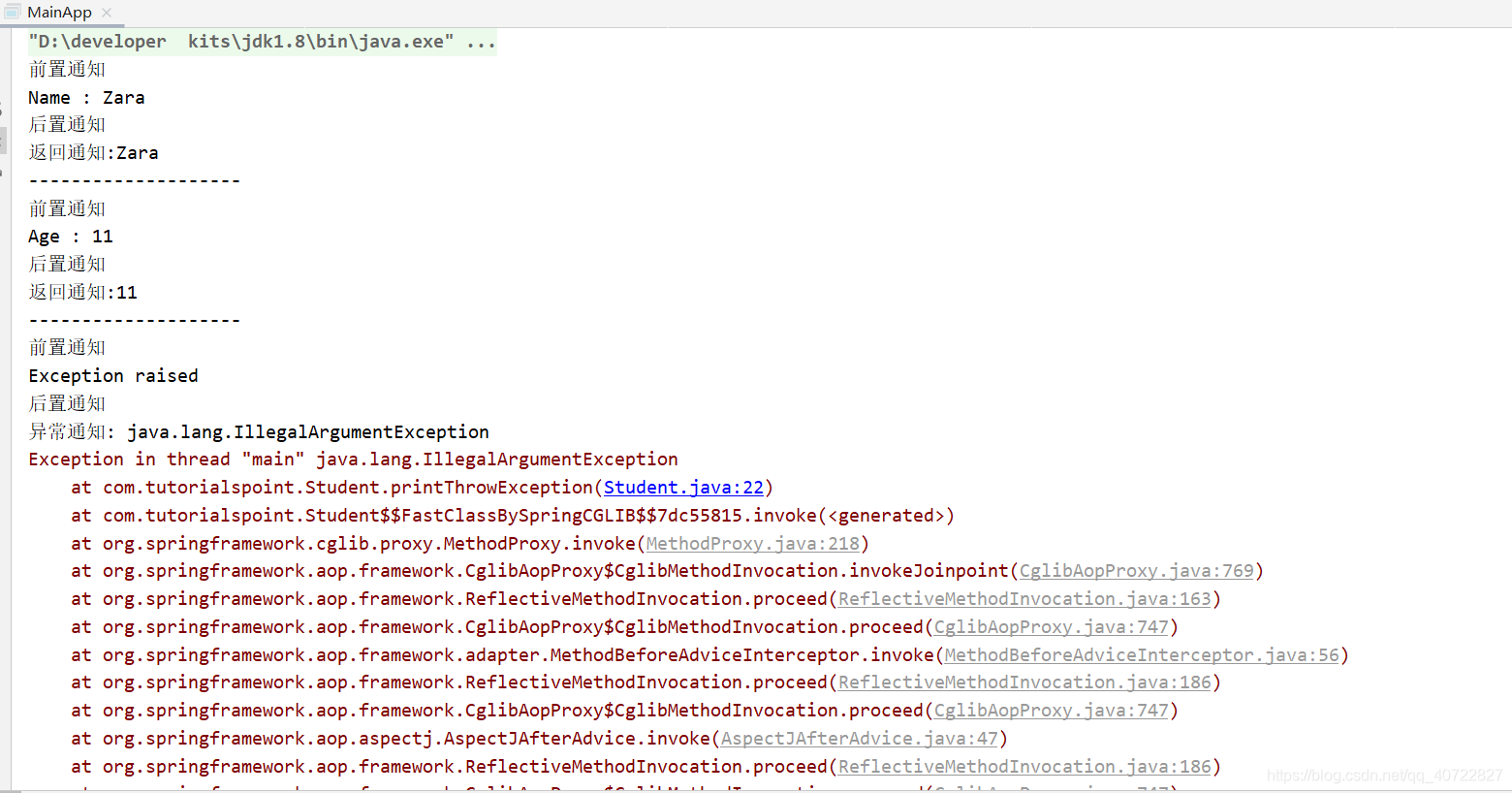Screen dimensions: 1512x793
Task: Close the MainApp run tab
Action: tap(107, 13)
